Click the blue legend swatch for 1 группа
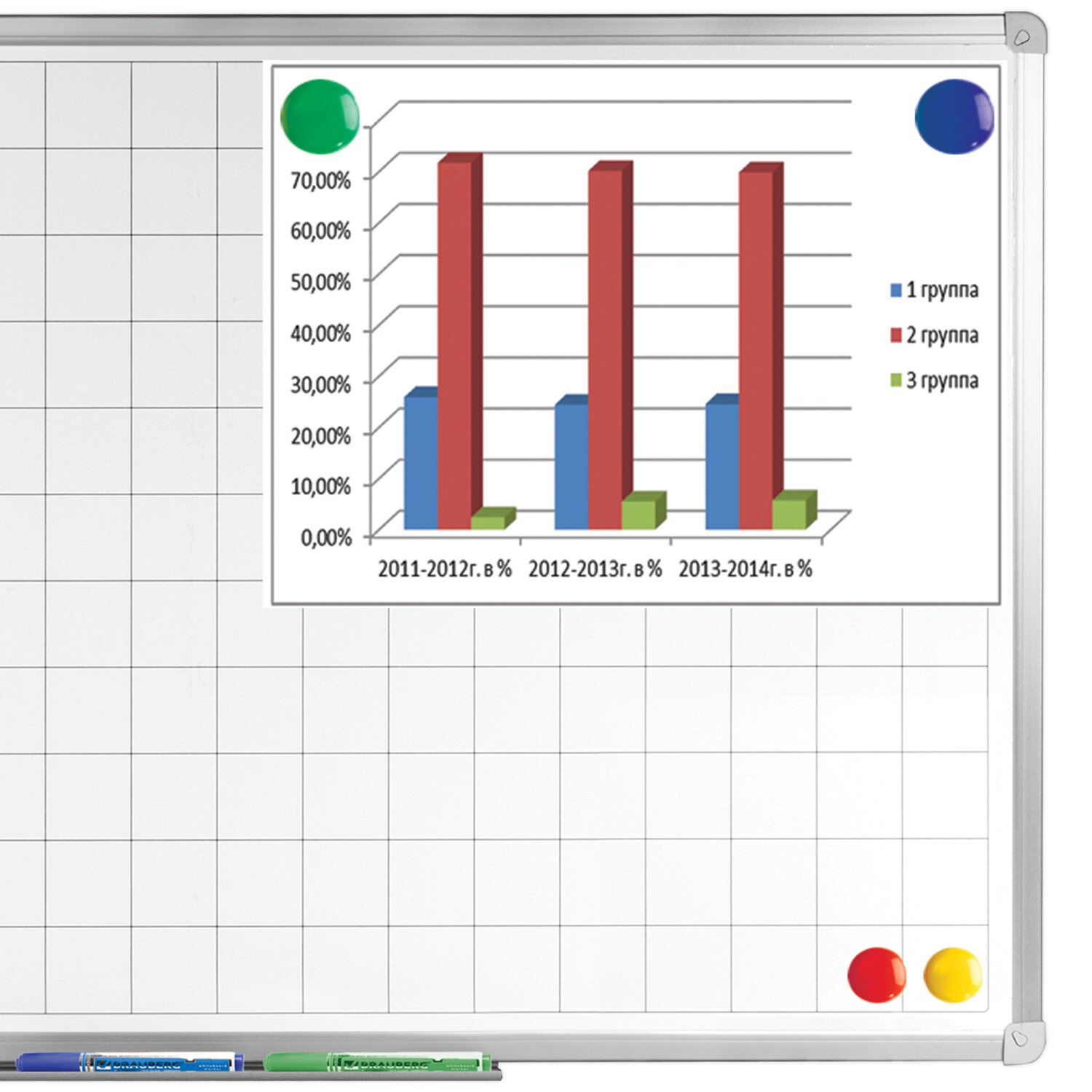 tap(896, 290)
